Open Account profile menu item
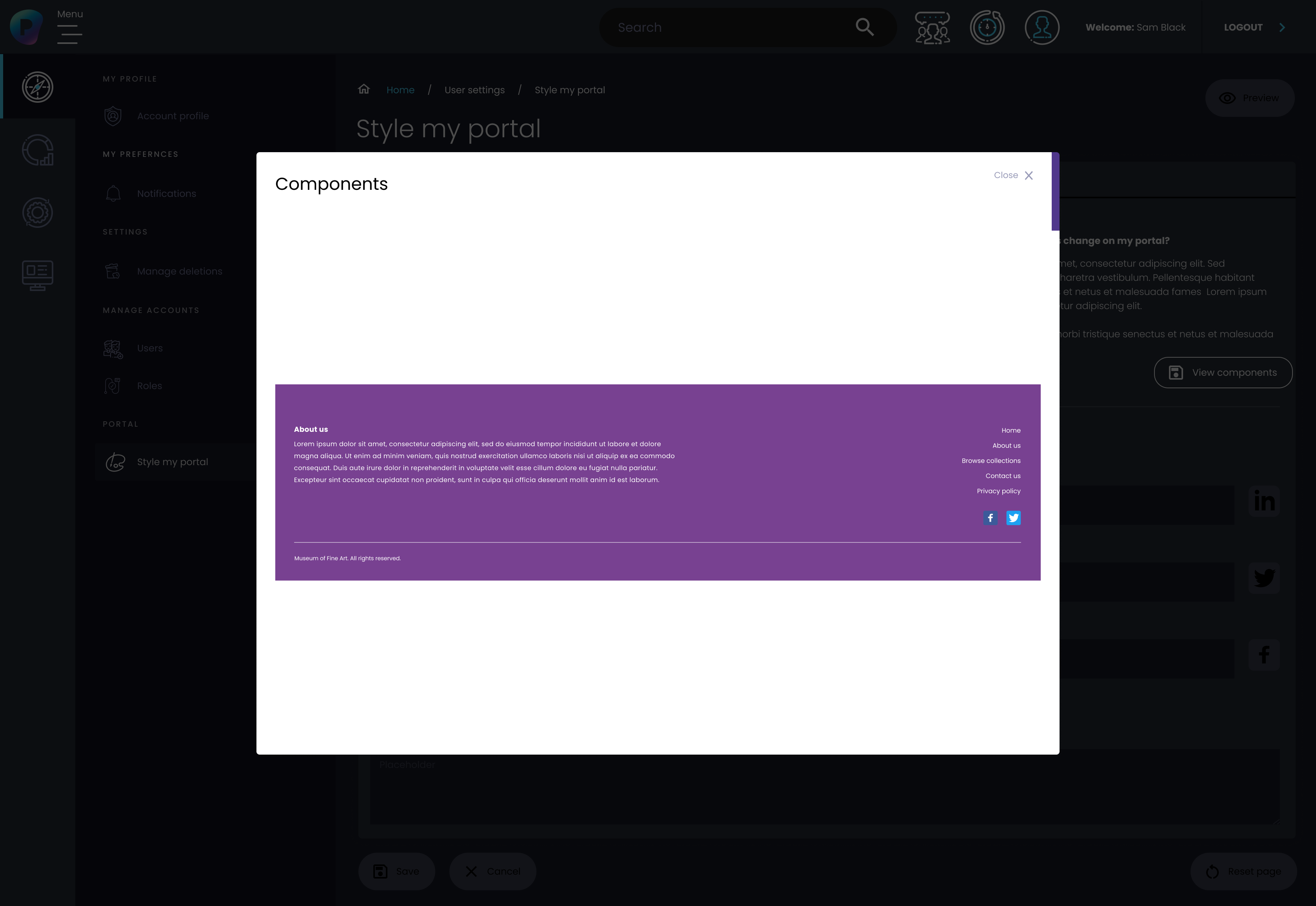 (x=173, y=116)
